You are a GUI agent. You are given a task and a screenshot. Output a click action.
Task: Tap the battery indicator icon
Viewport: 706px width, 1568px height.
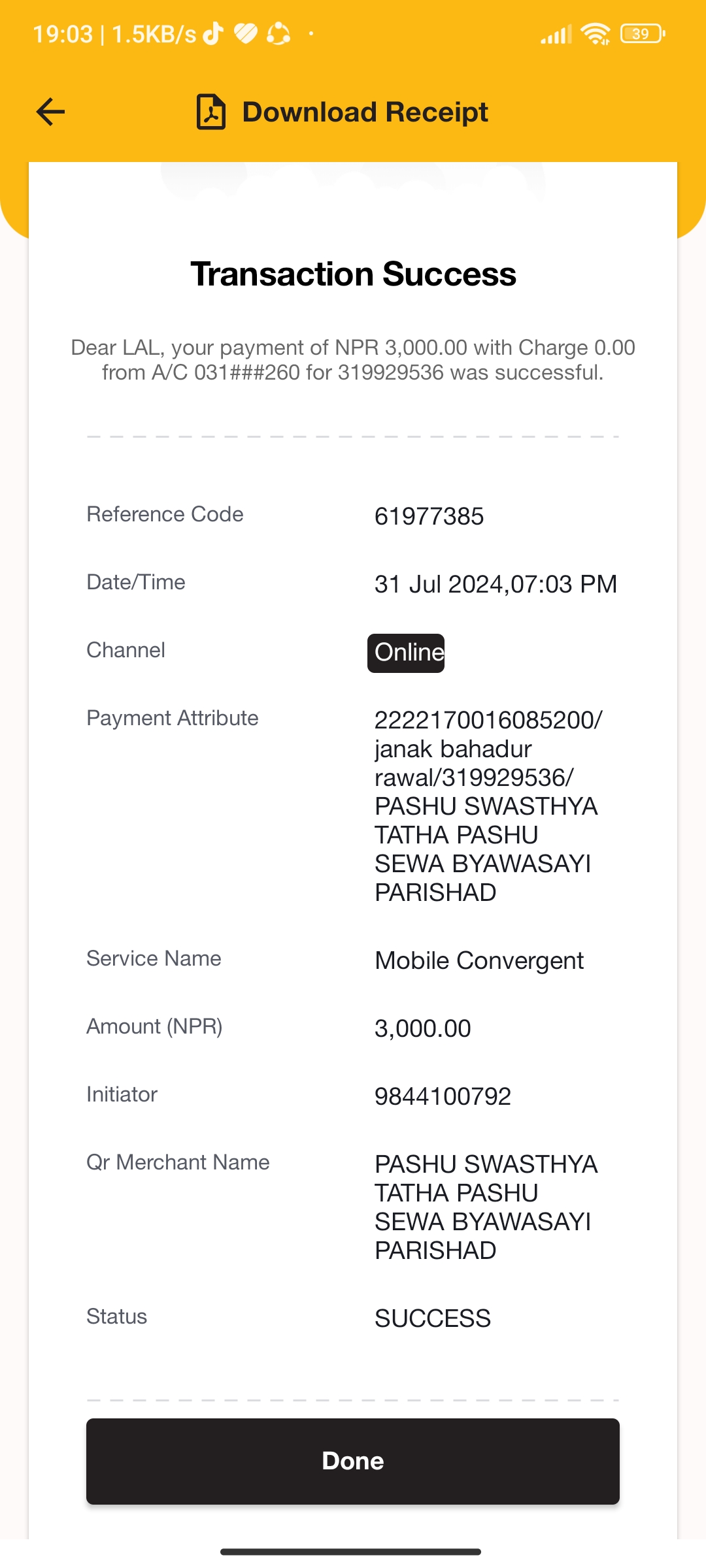coord(643,33)
